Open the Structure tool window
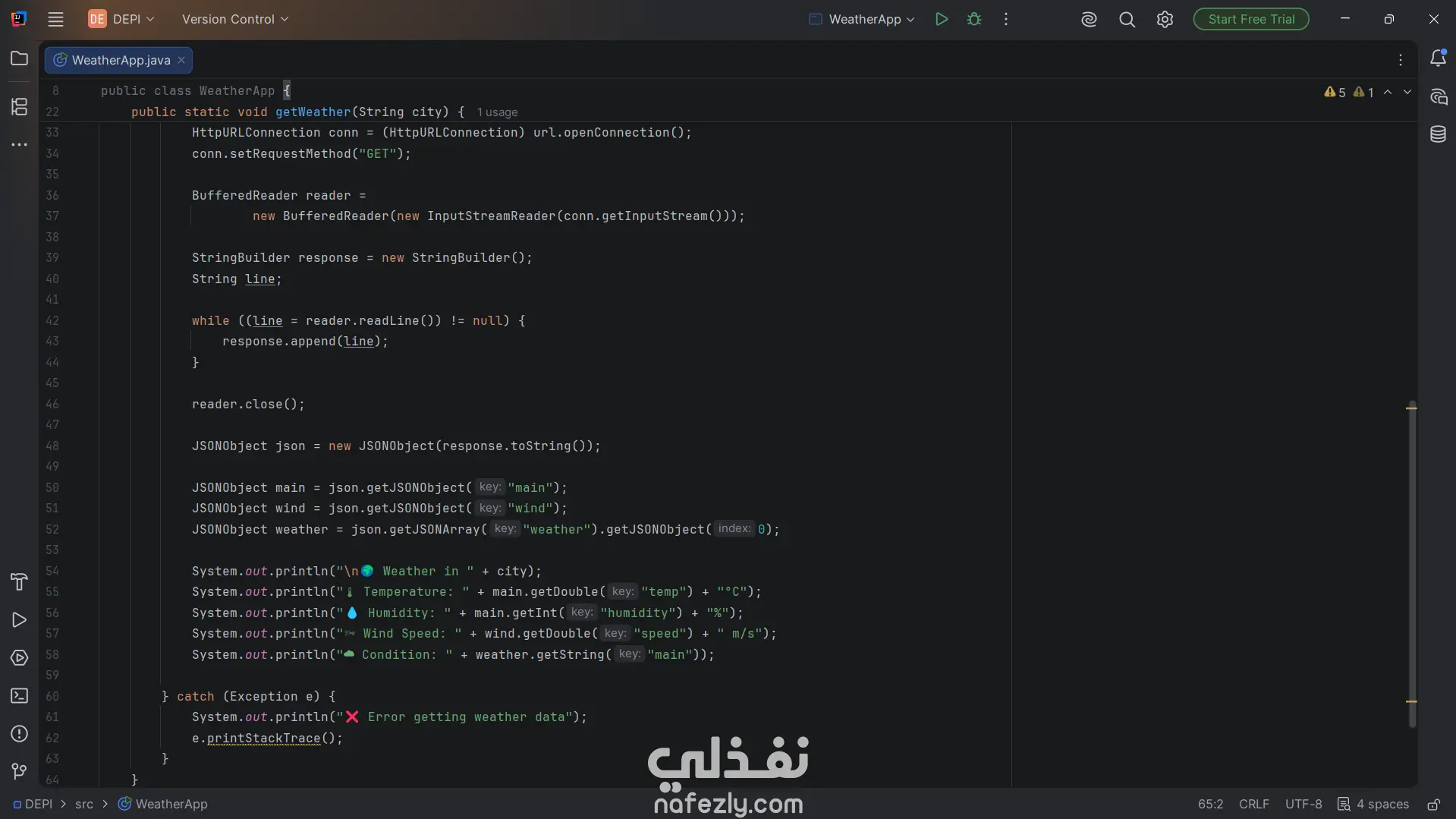 tap(20, 107)
